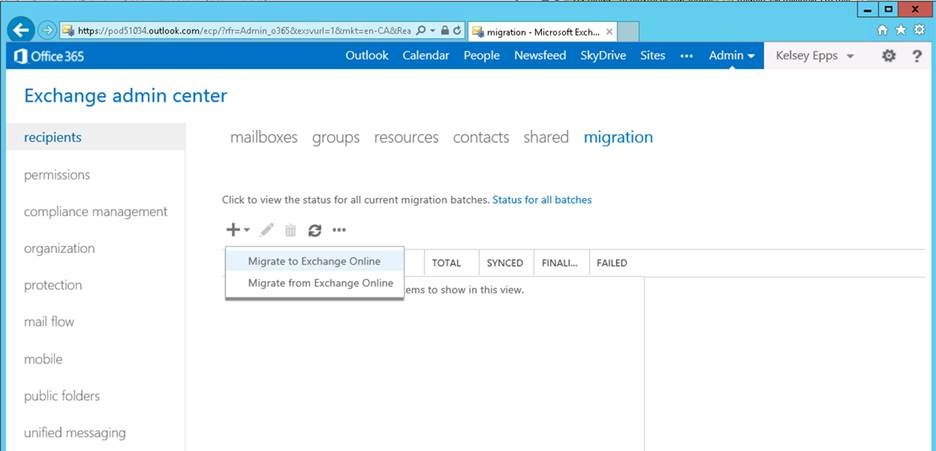Viewport: 936px width, 451px height.
Task: Open browser Favorites star icon
Action: [901, 30]
